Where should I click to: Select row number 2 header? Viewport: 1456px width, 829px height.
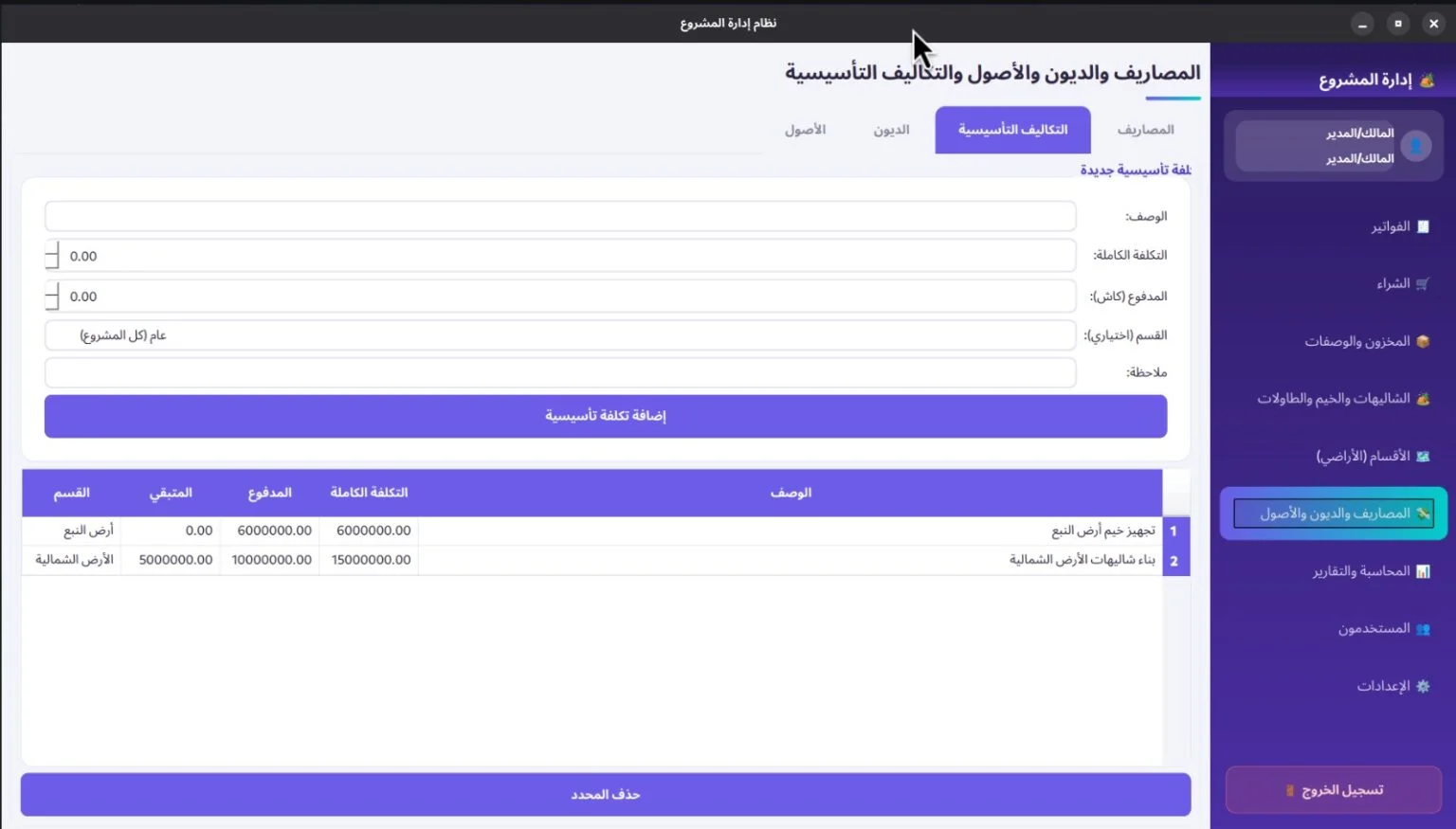click(x=1174, y=561)
